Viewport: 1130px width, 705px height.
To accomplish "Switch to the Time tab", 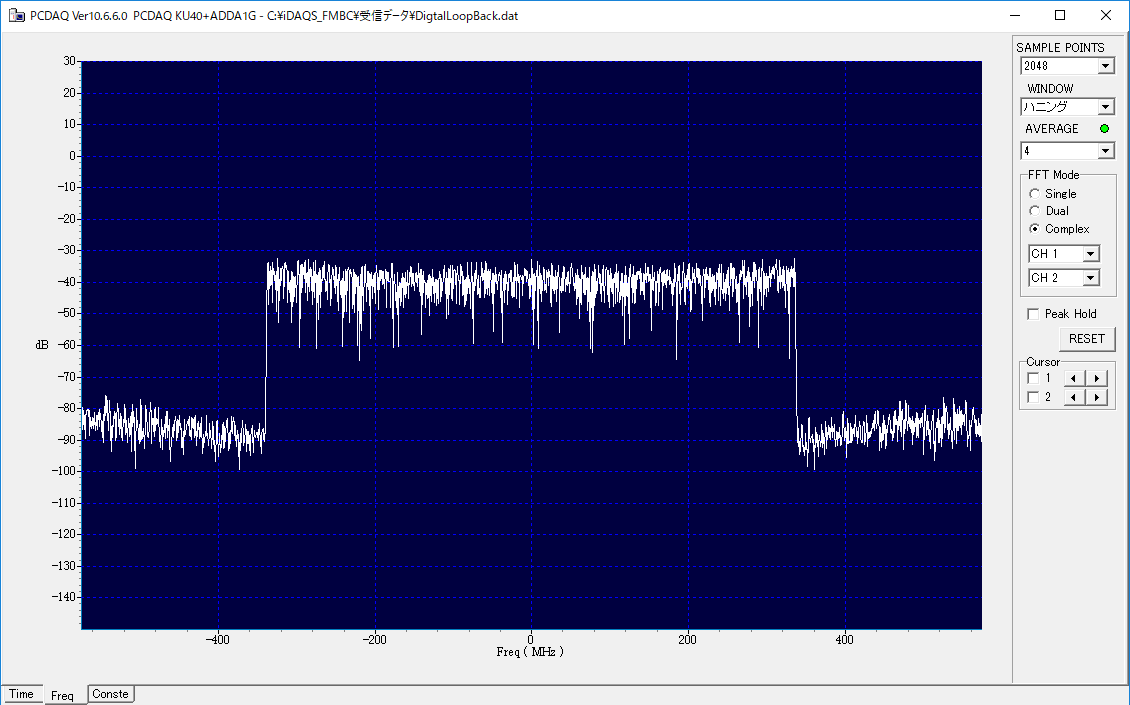I will point(22,694).
